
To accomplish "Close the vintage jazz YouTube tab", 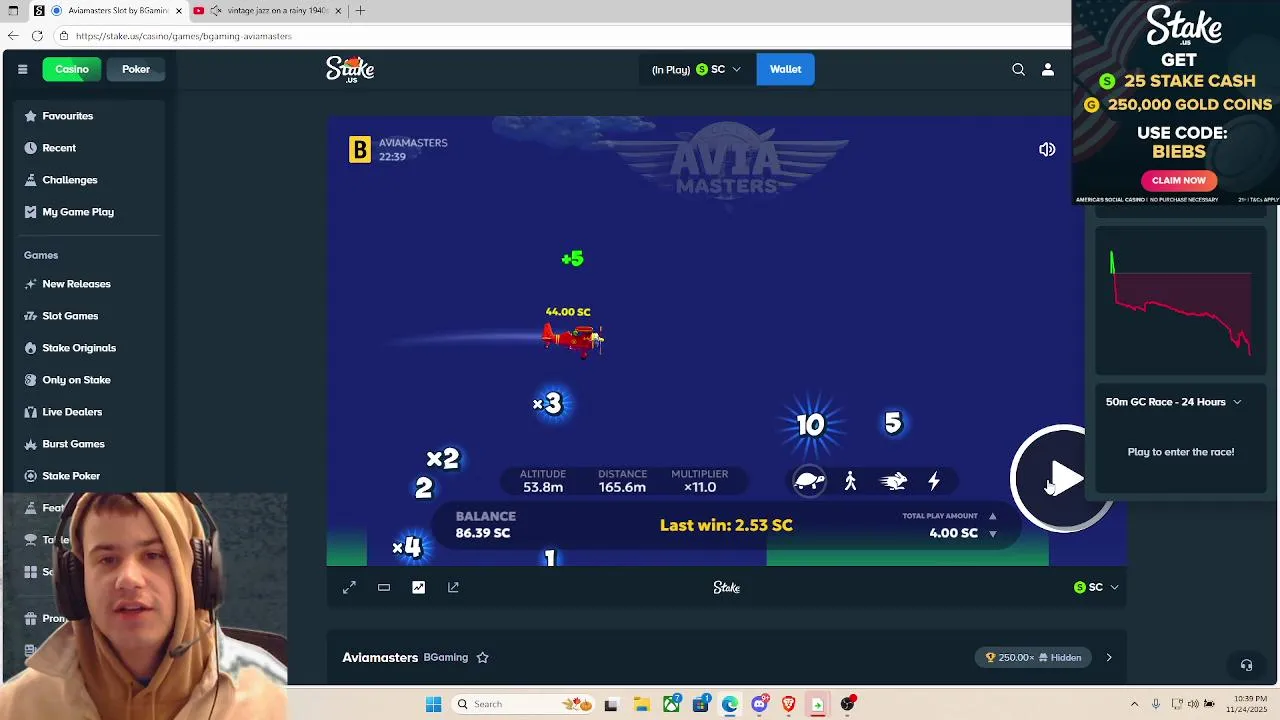I will 338,10.
